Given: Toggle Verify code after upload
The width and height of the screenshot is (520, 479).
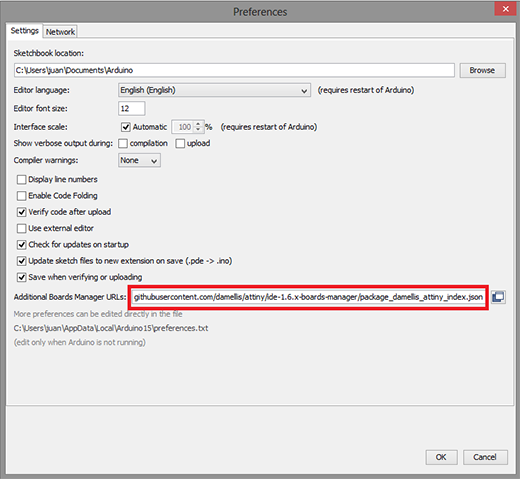Looking at the screenshot, I should coord(21,212).
